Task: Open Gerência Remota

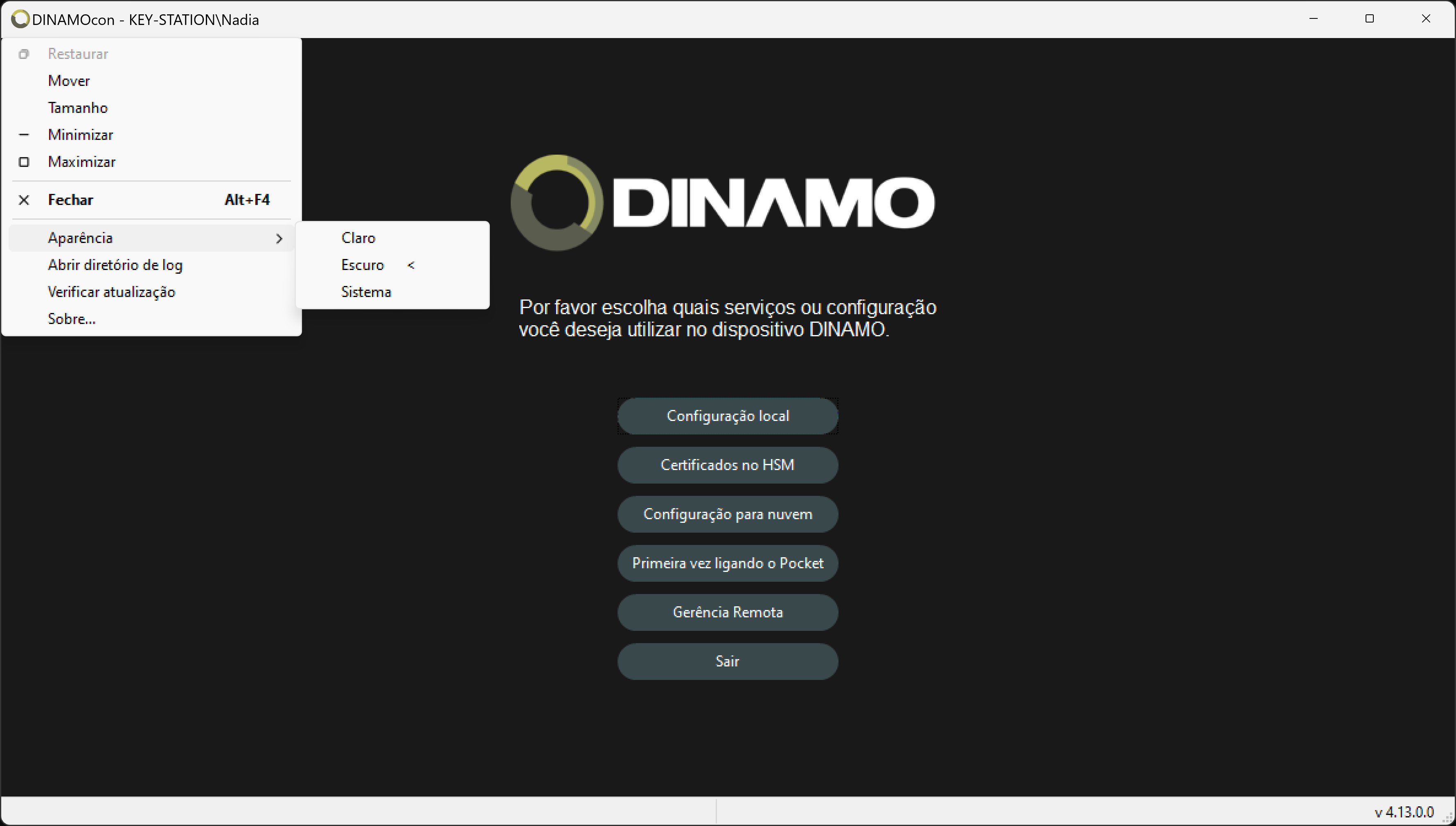Action: pyautogui.click(x=728, y=612)
